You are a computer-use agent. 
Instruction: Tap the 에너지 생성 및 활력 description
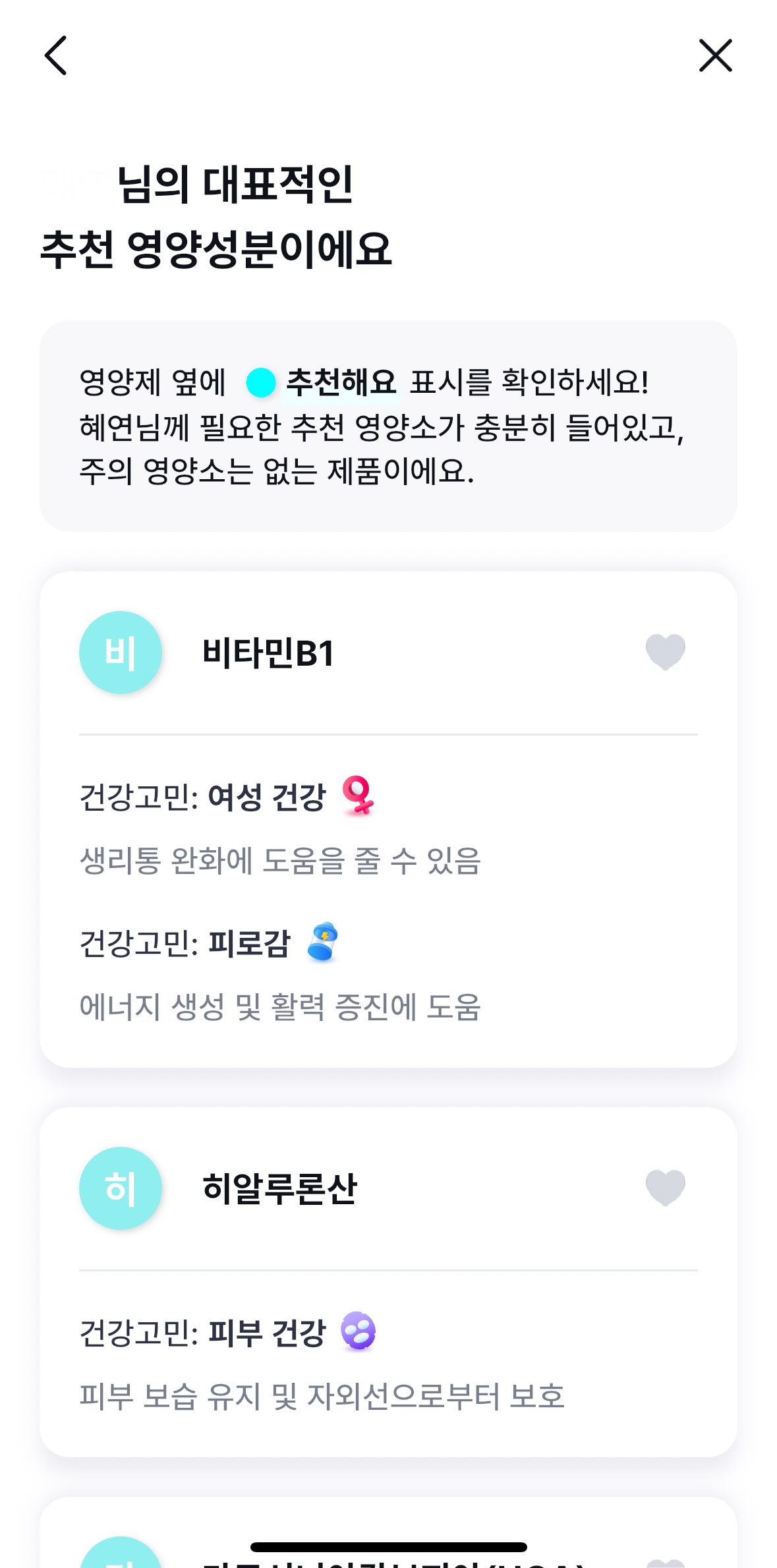[280, 1007]
